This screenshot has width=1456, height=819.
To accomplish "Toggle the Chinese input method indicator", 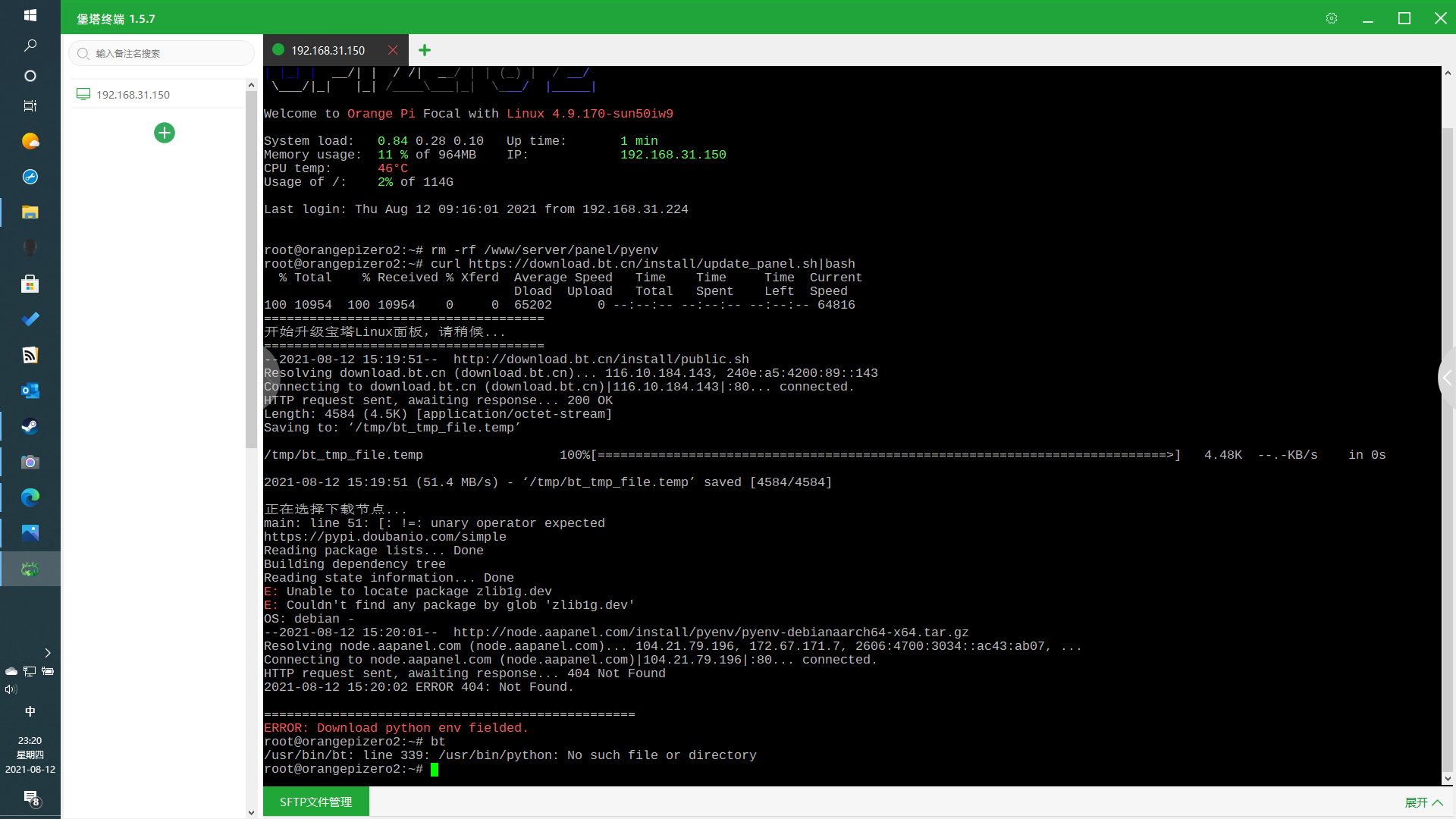I will (30, 711).
